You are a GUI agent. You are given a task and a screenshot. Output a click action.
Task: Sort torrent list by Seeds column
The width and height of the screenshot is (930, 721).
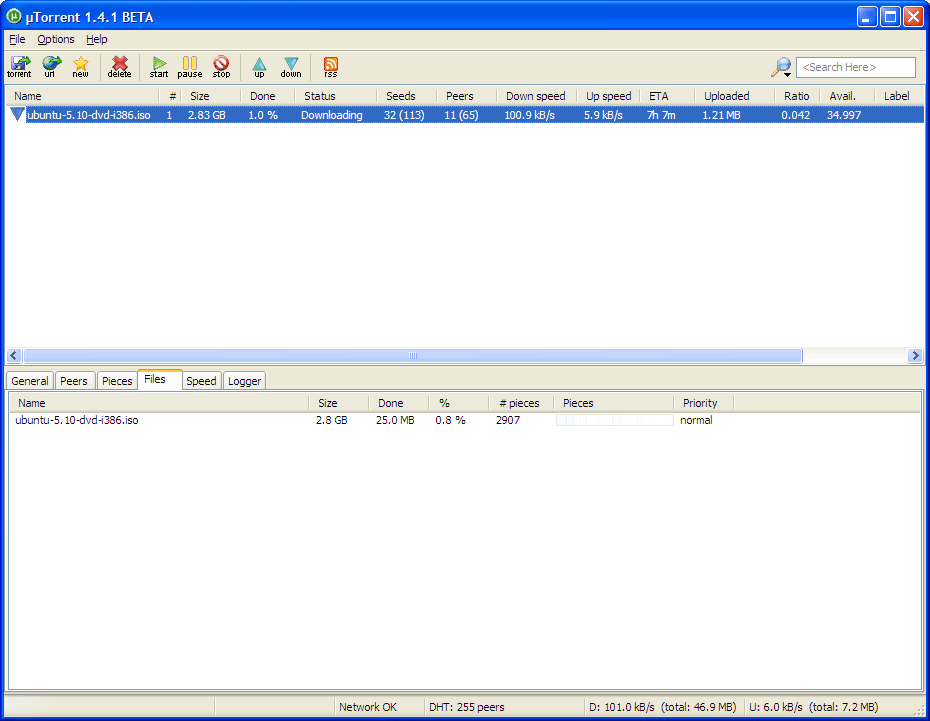(407, 96)
